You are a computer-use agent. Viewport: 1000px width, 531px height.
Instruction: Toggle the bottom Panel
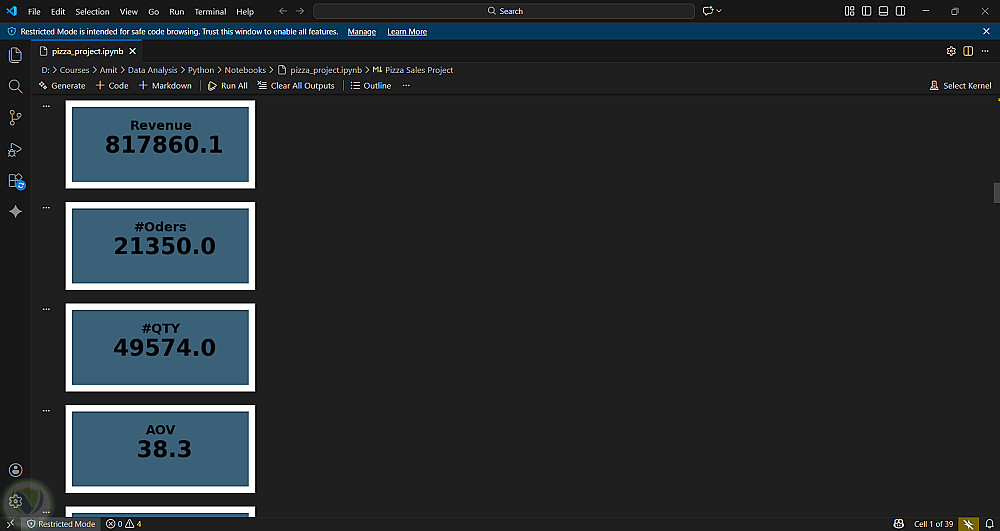coord(883,11)
